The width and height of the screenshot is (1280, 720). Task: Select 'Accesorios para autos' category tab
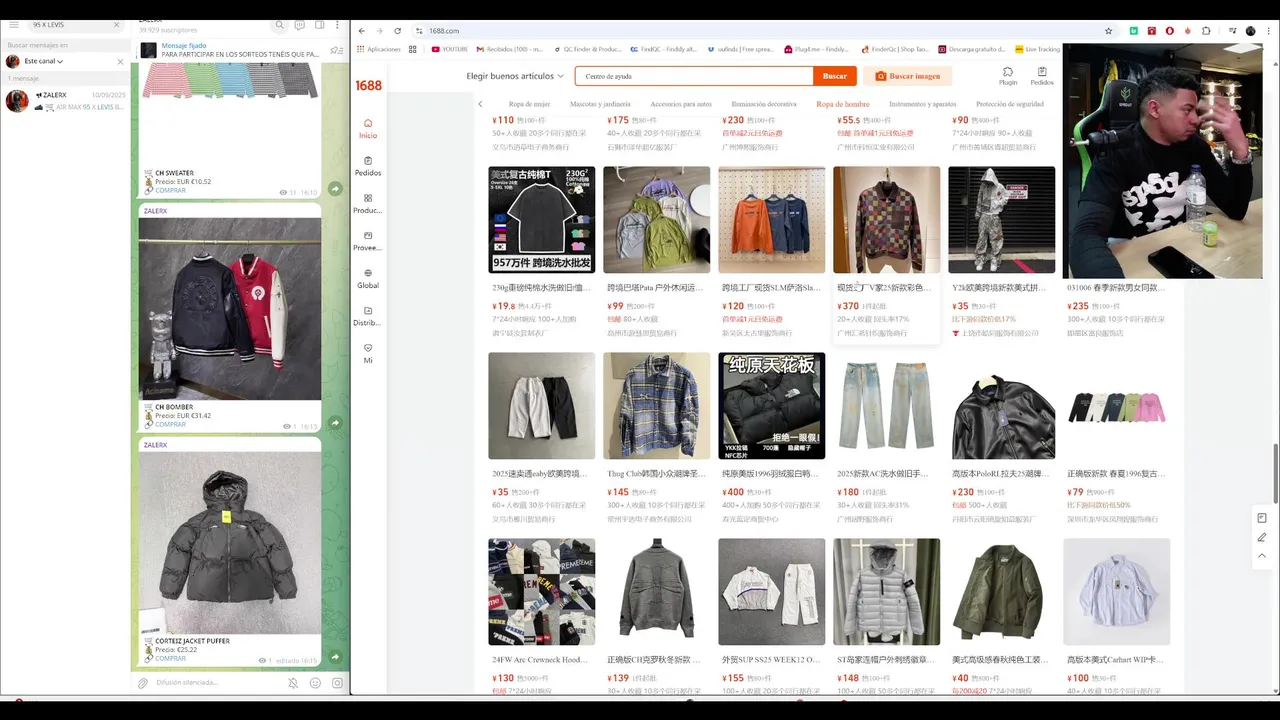tap(681, 104)
